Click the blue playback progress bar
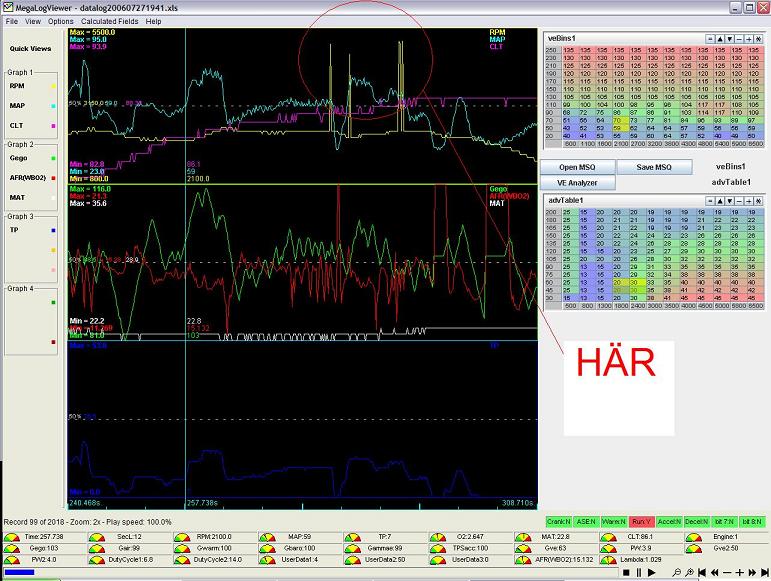This screenshot has height=581, width=771. (19, 572)
